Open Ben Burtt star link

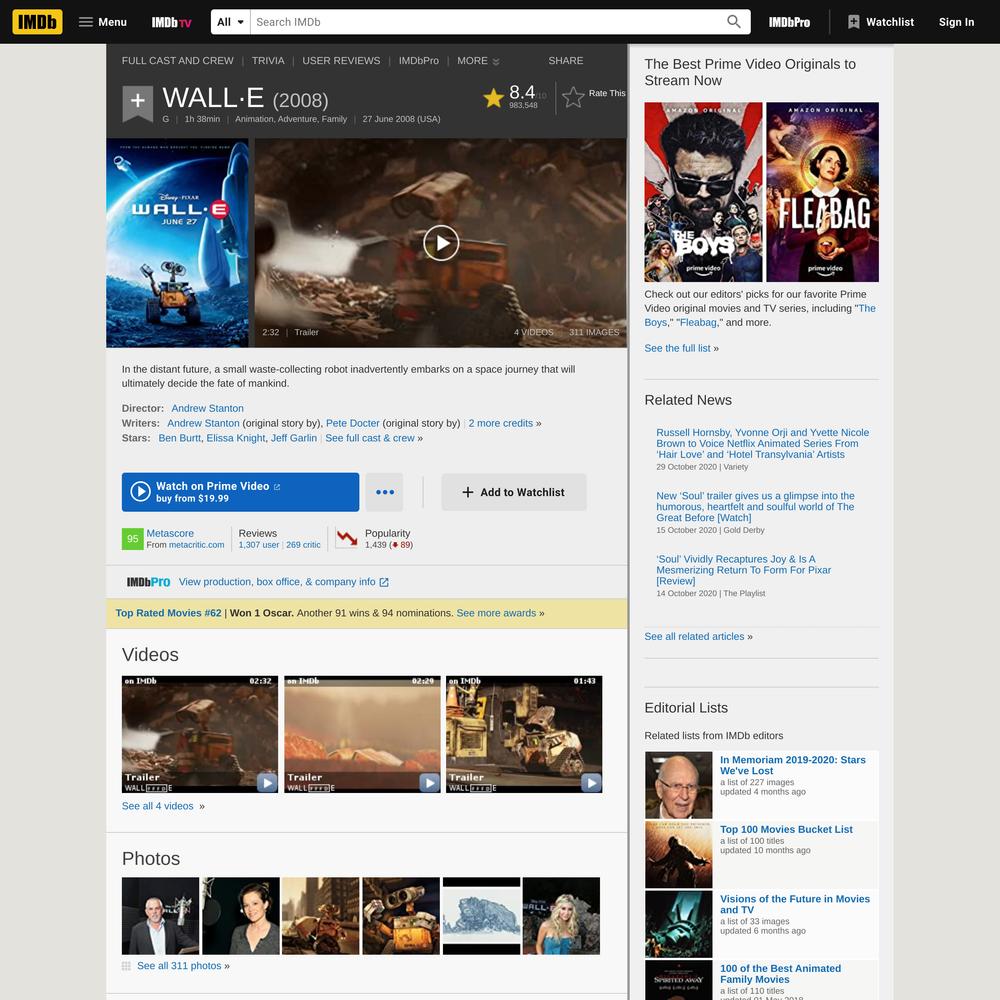180,438
